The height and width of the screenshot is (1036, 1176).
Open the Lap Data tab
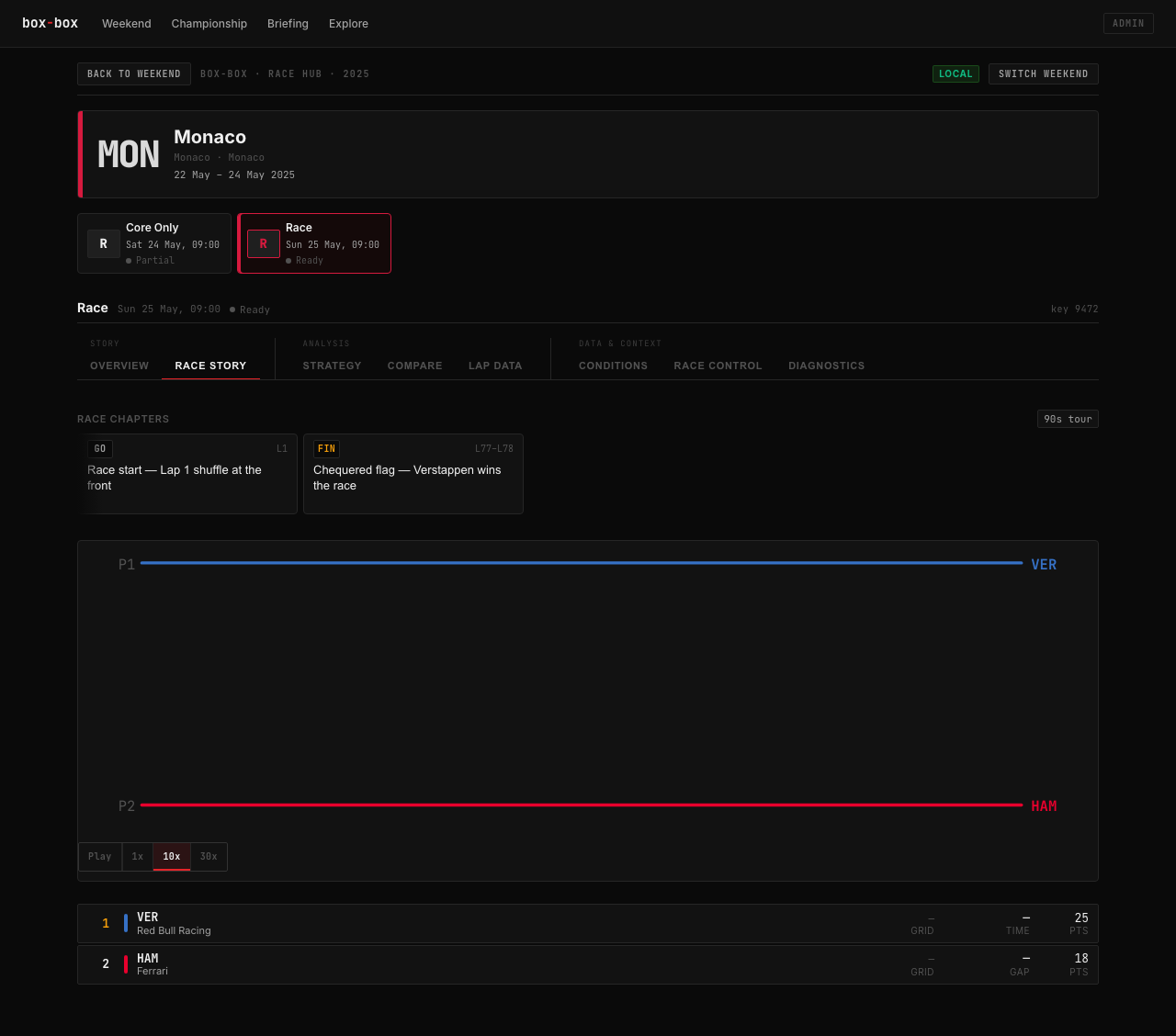[x=495, y=366]
